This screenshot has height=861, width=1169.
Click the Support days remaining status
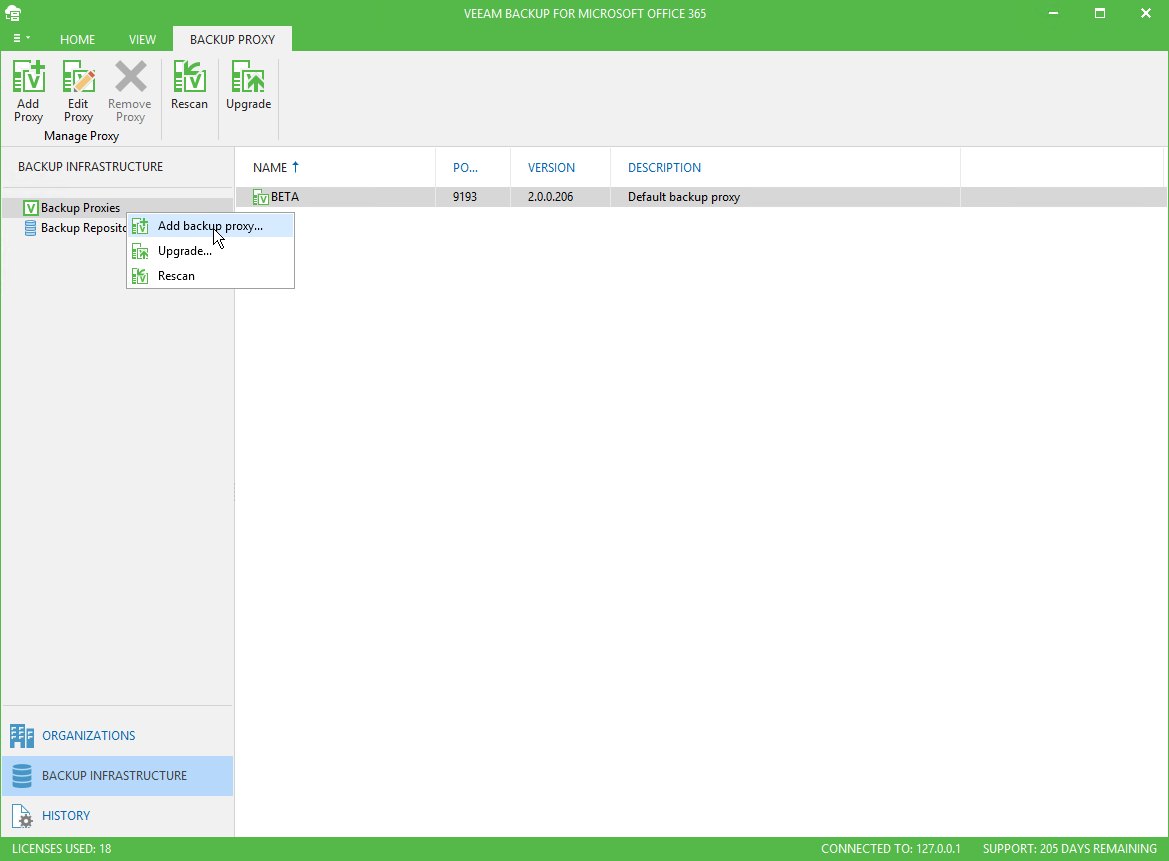(1070, 848)
